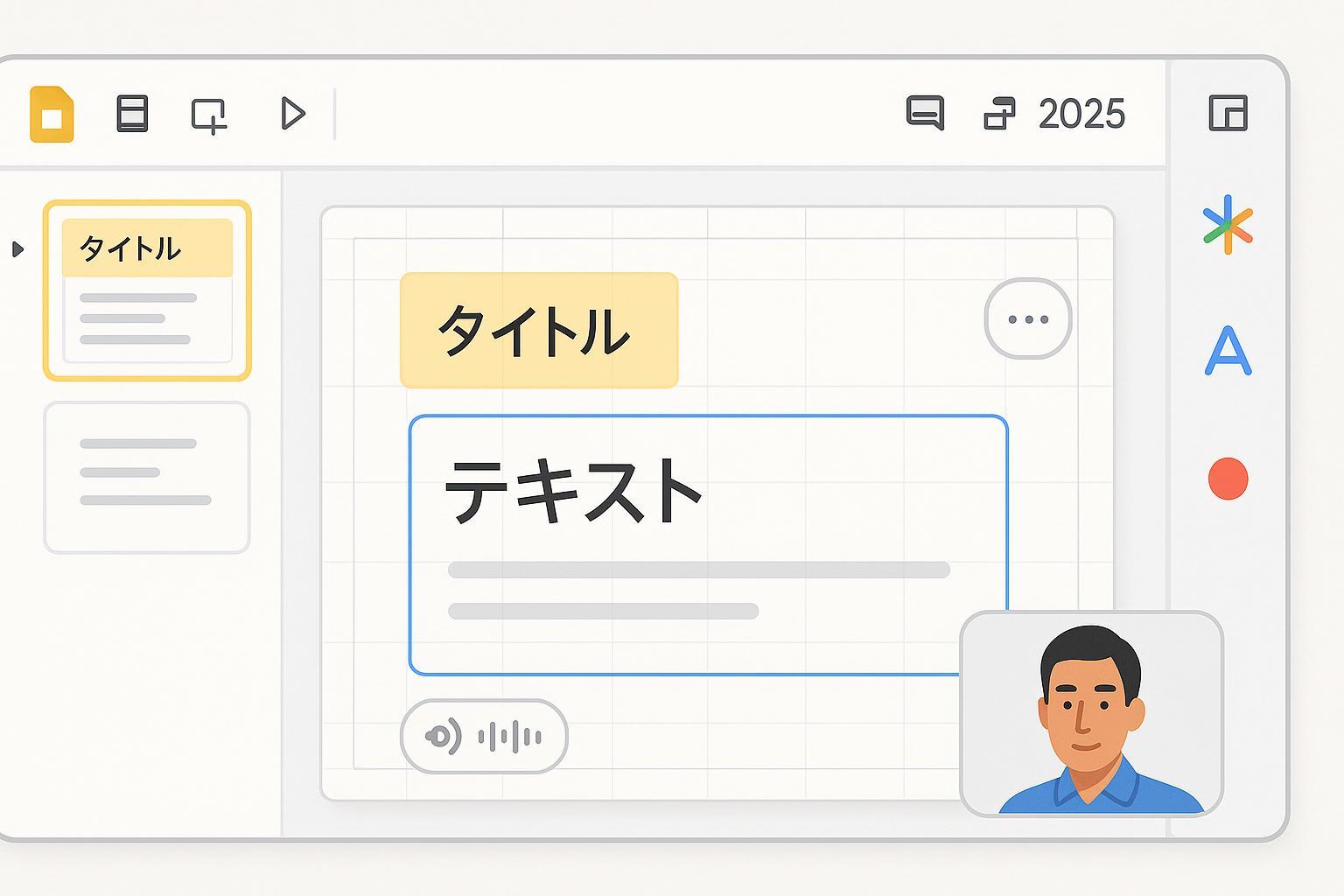Click the share icon beside 2025
1344x896 pixels.
pyautogui.click(x=999, y=114)
